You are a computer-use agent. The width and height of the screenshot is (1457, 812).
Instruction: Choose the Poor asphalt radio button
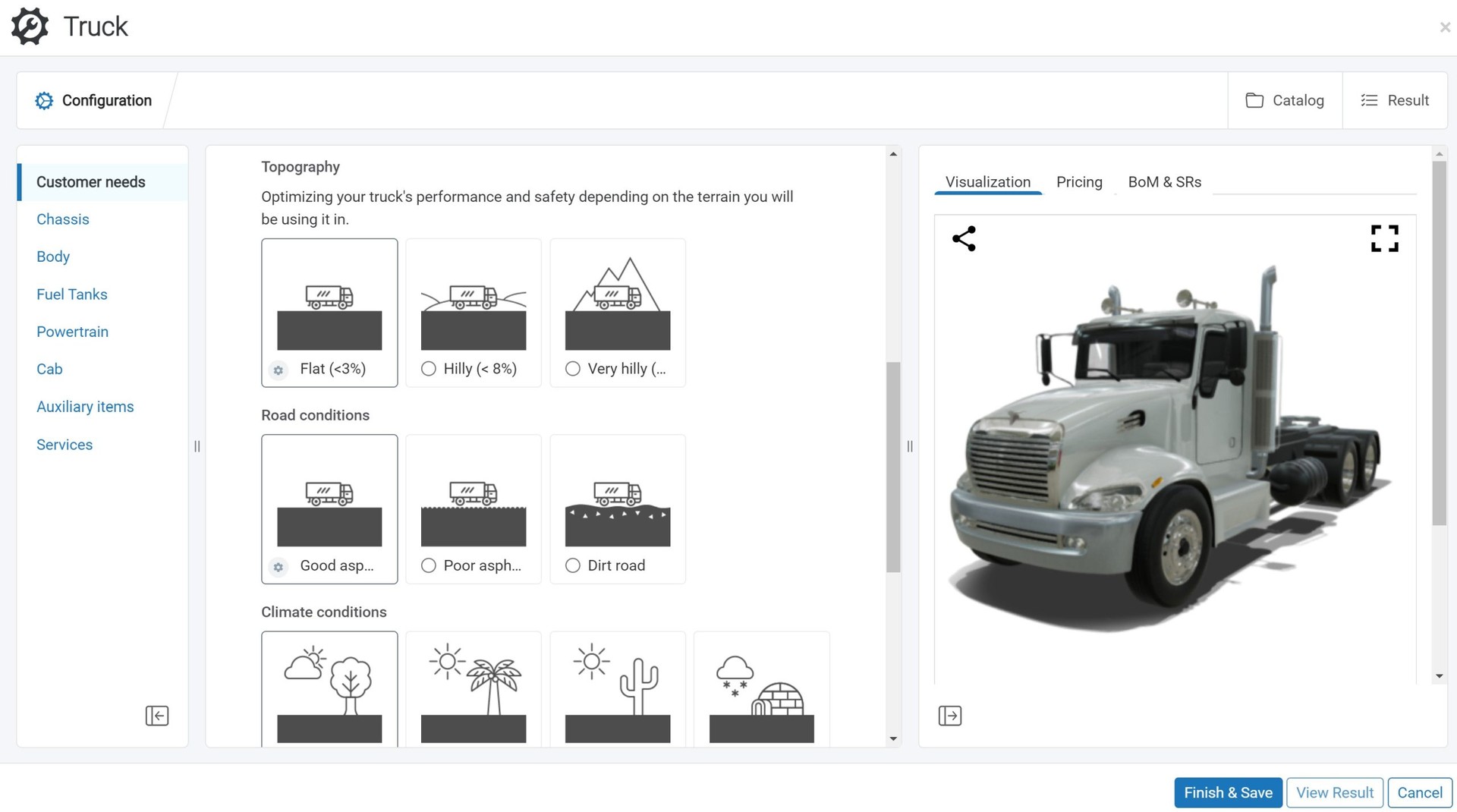click(x=429, y=565)
